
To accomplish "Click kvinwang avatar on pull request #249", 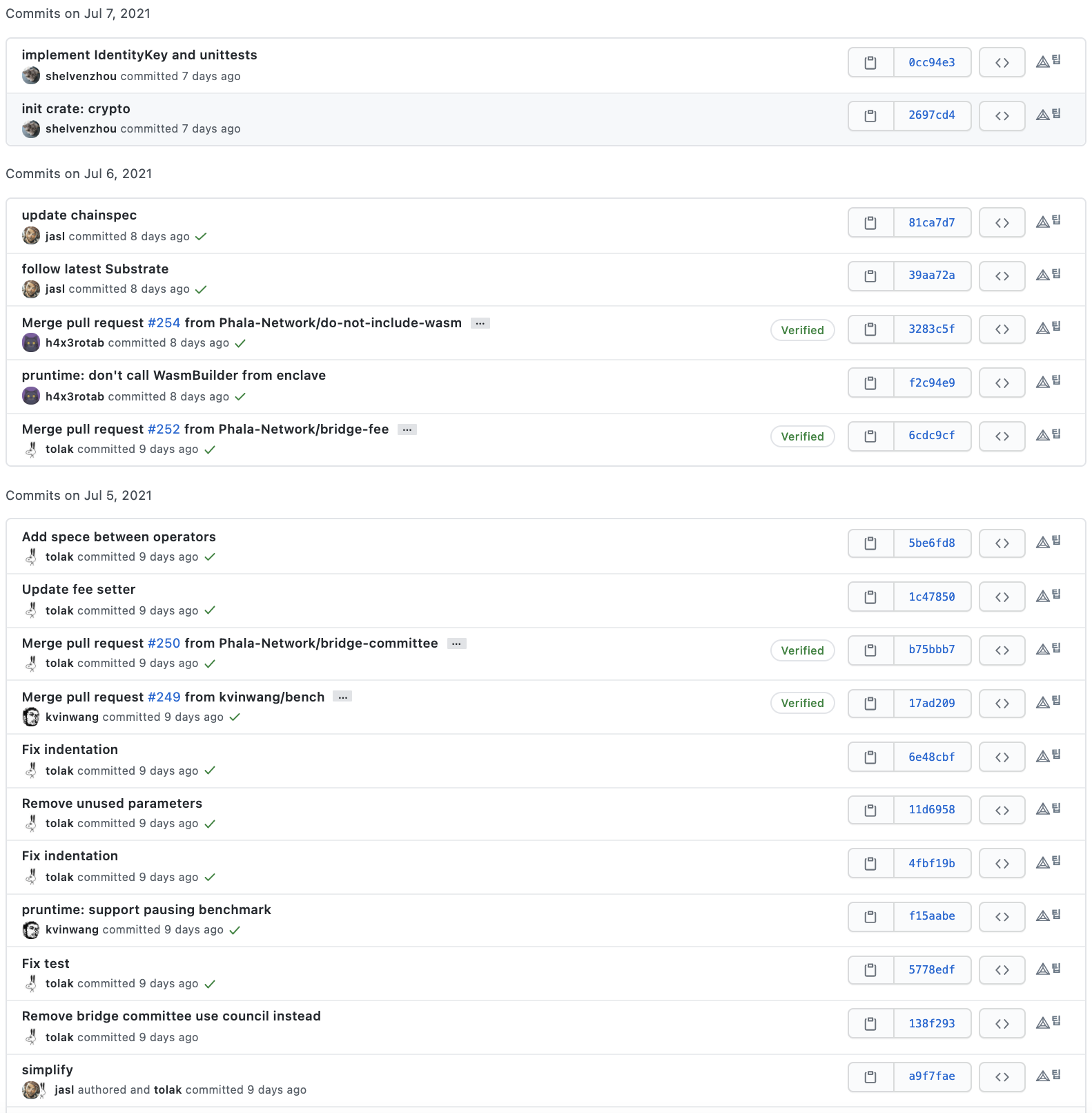I will pos(31,717).
